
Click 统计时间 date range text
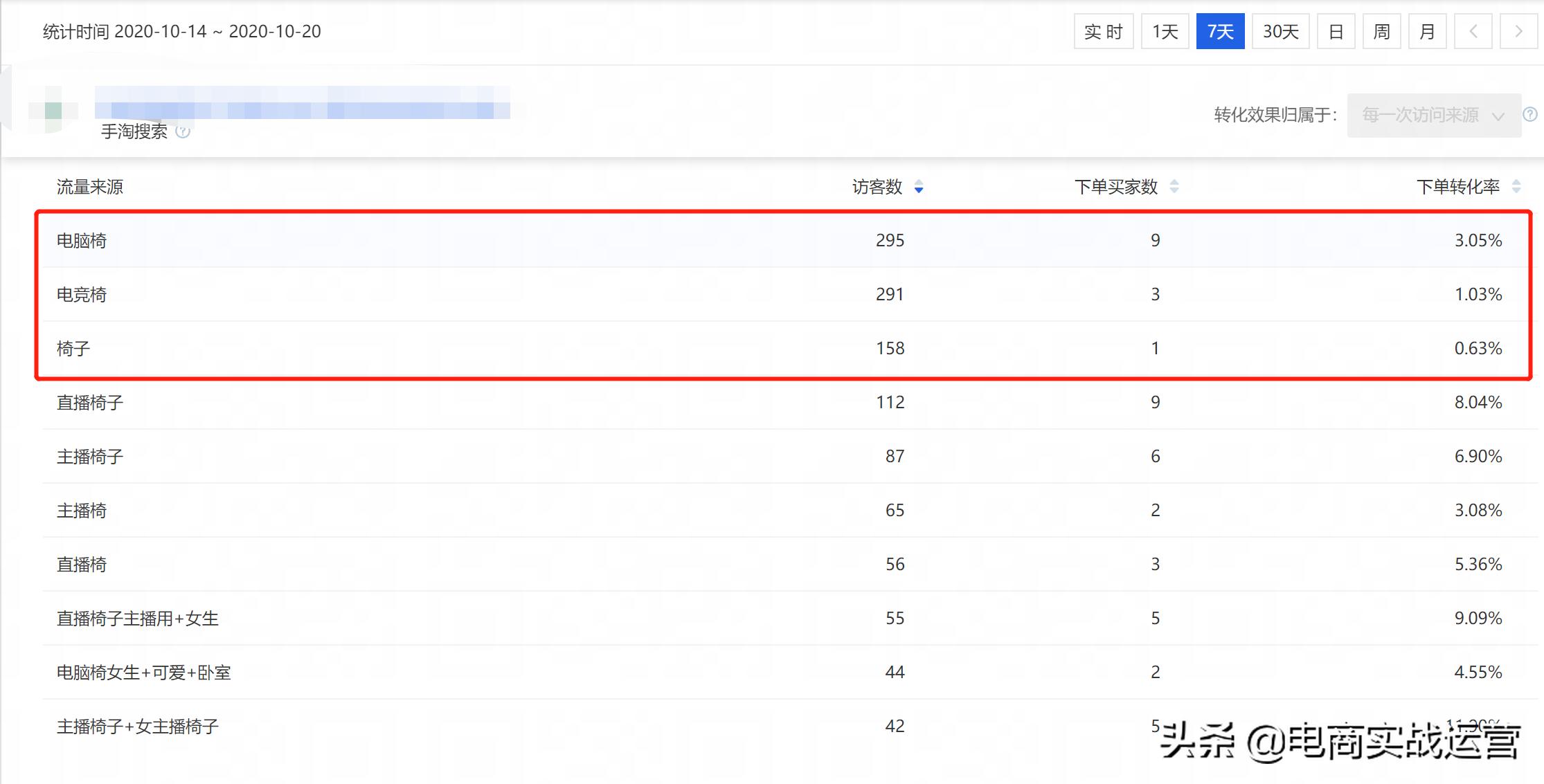coord(181,32)
